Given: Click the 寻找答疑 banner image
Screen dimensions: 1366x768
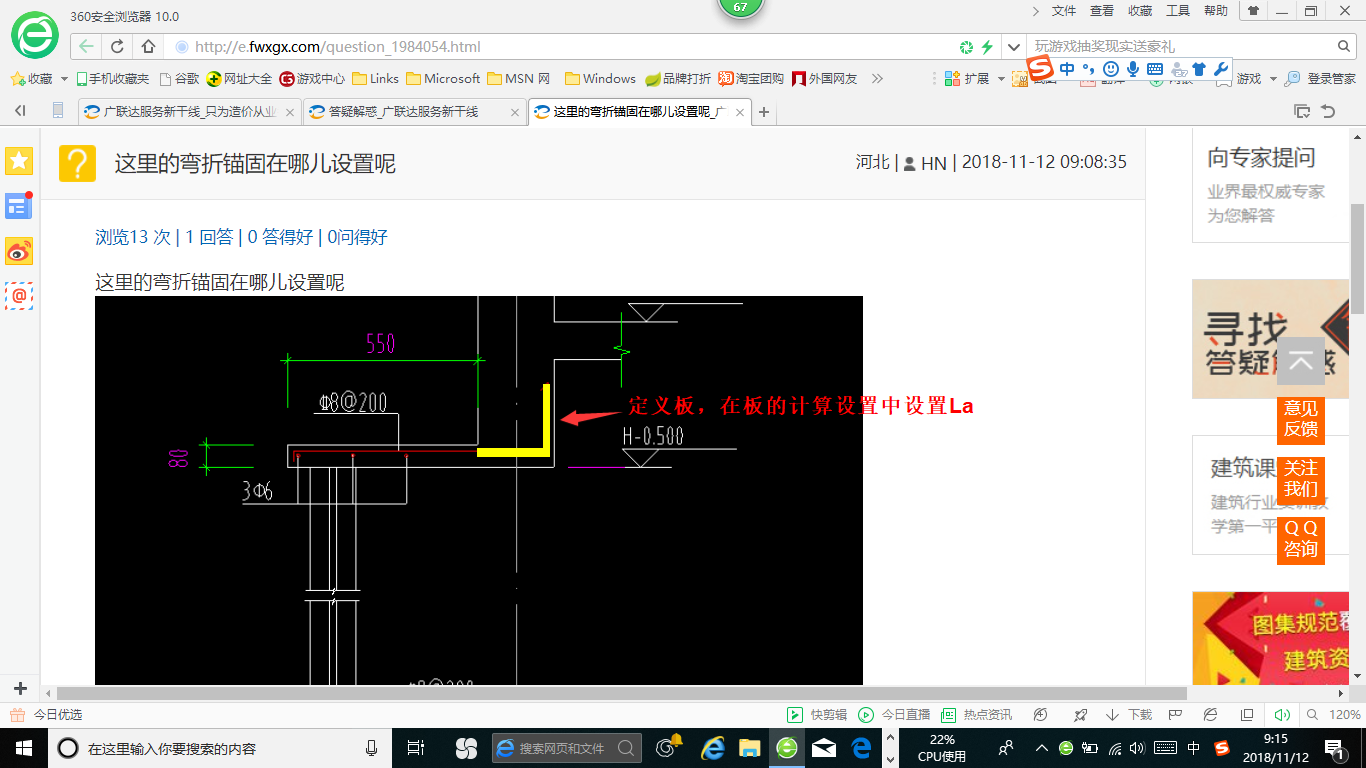Looking at the screenshot, I should click(1272, 339).
